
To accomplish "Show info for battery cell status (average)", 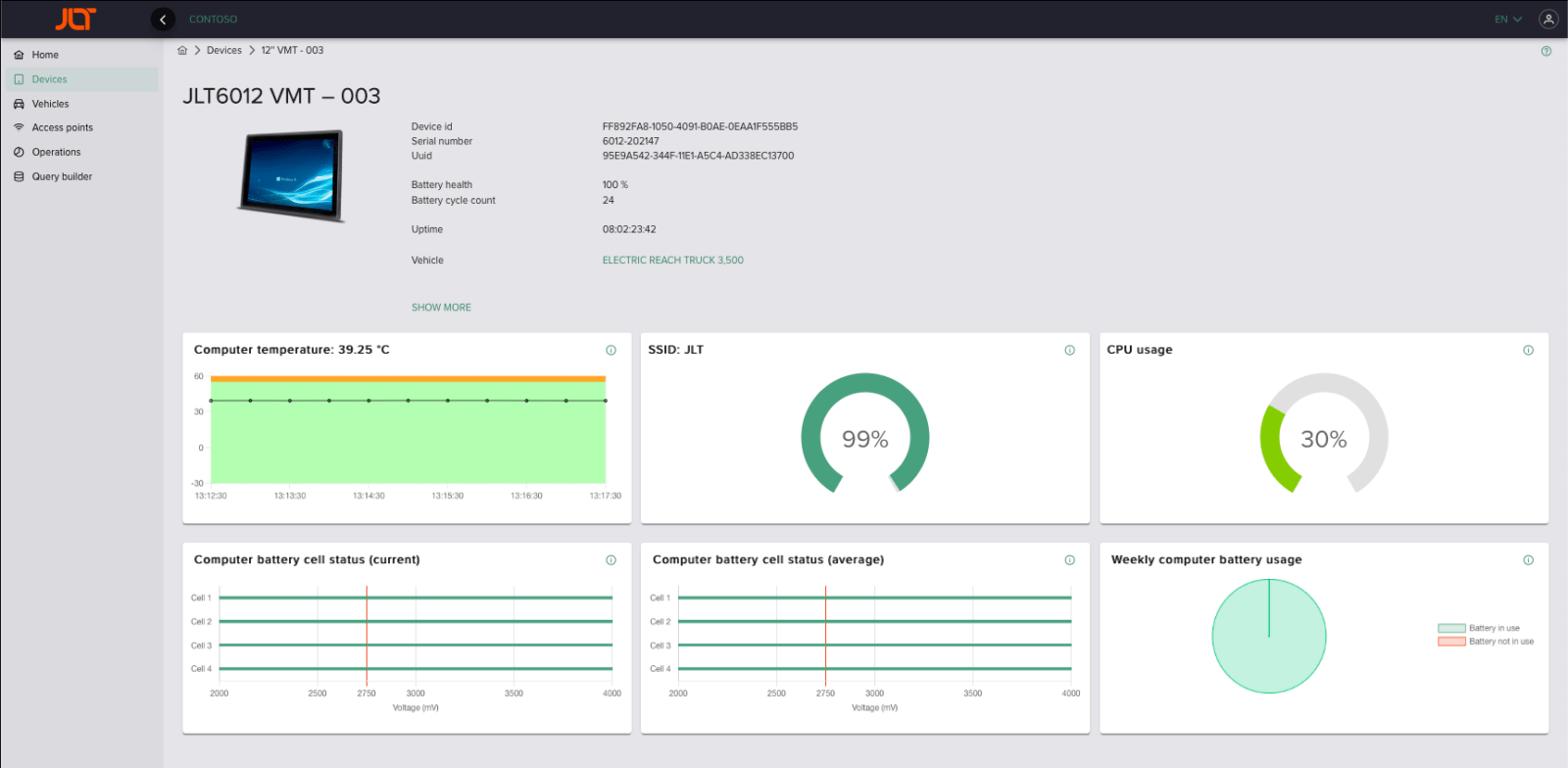I will point(1069,560).
